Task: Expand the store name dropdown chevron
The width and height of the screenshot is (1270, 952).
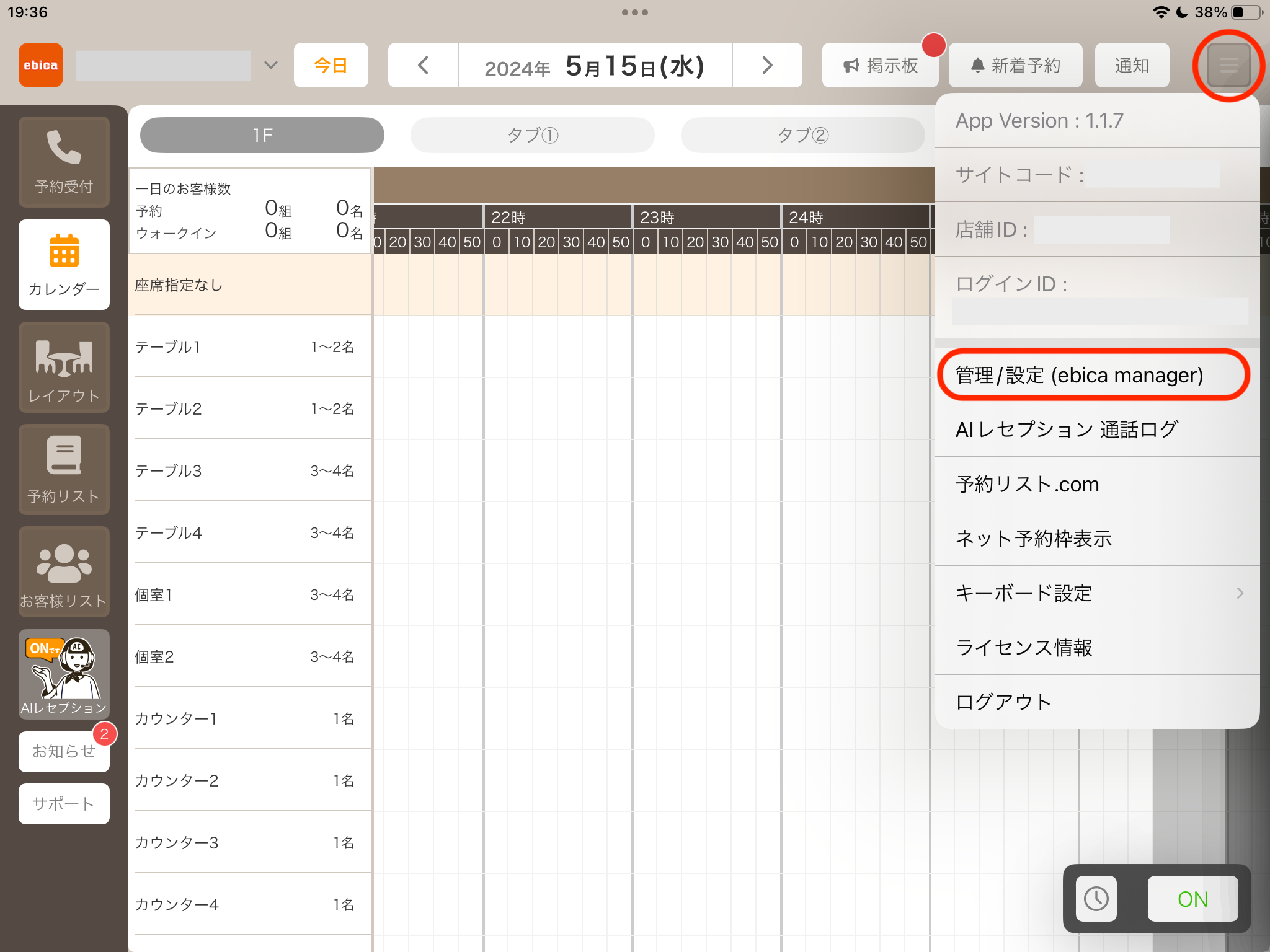Action: click(x=270, y=65)
